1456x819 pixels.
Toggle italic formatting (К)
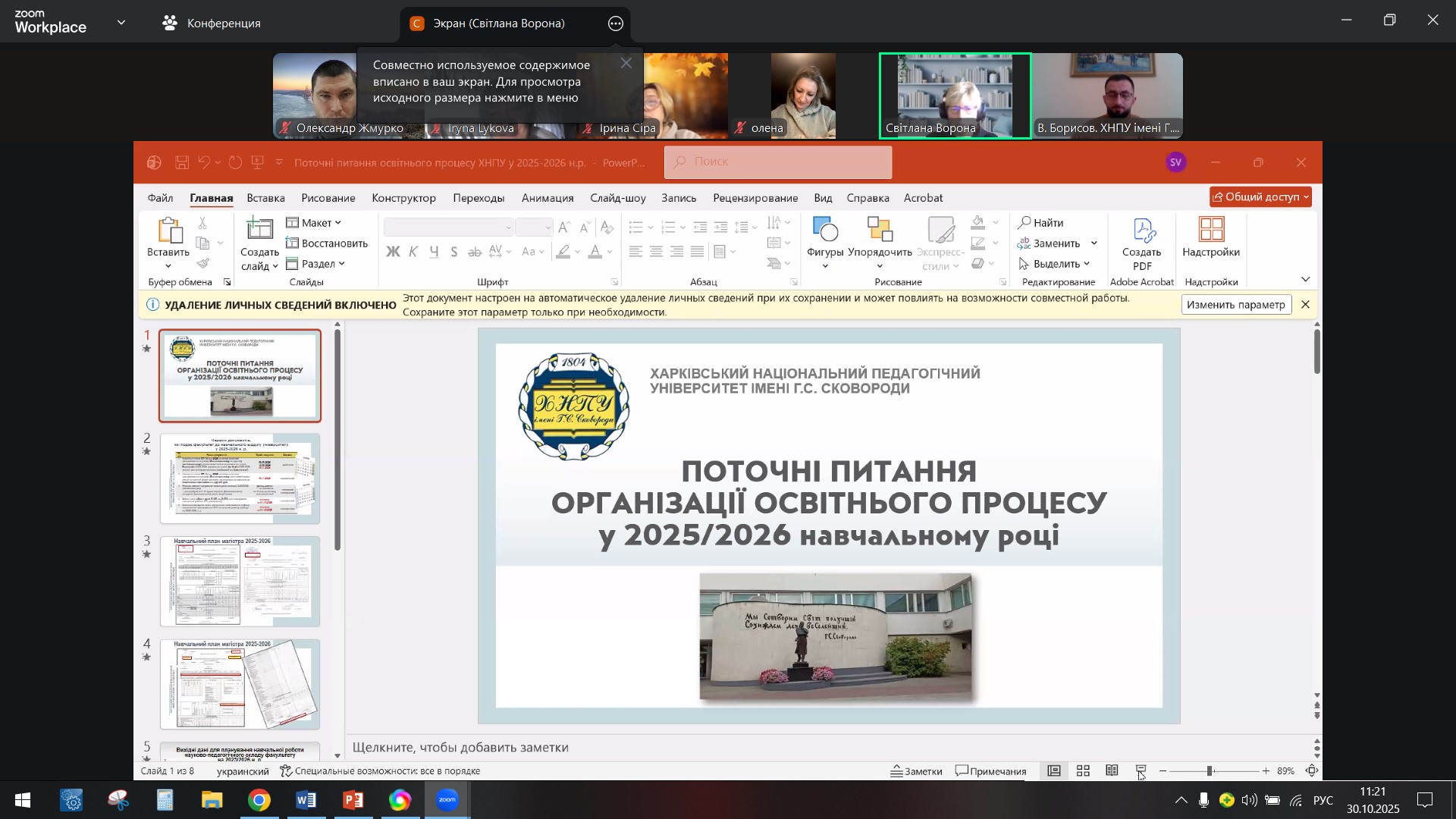(413, 252)
